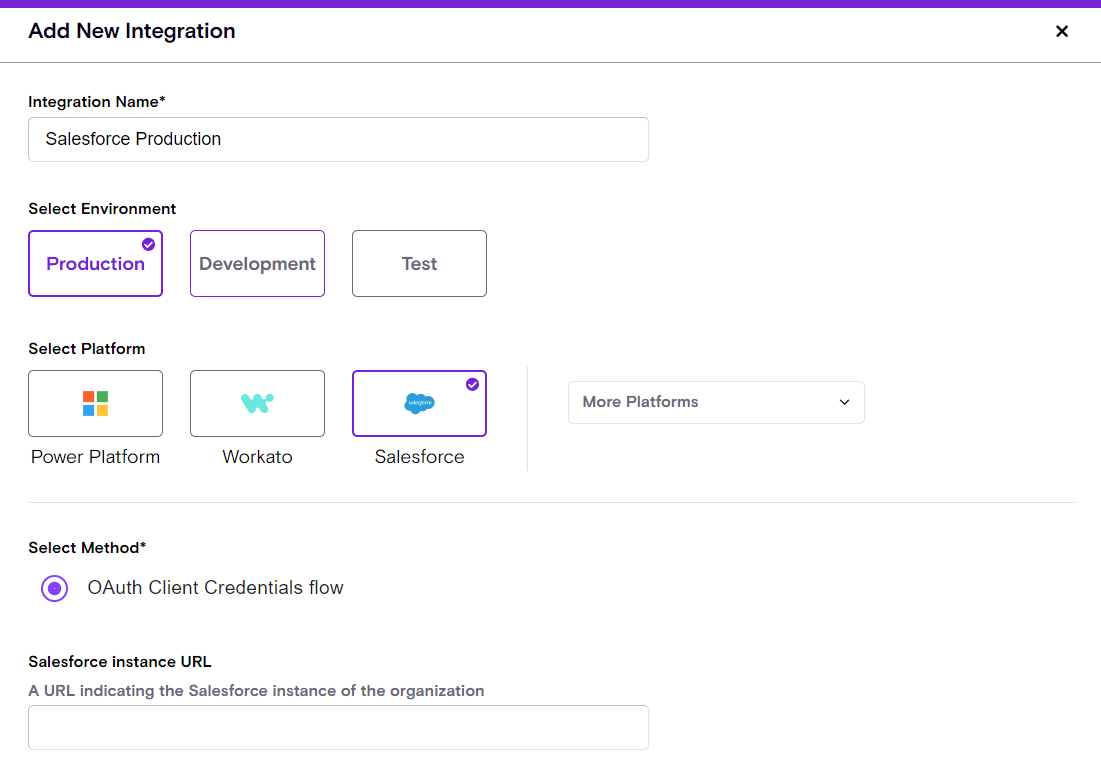Click the Salesforce cloud logo icon
This screenshot has width=1101, height=765.
click(419, 403)
